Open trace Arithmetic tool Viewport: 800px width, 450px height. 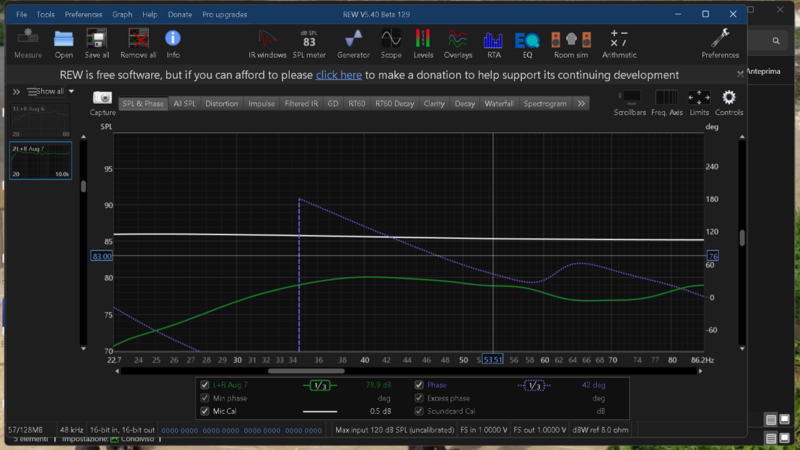pyautogui.click(x=619, y=43)
